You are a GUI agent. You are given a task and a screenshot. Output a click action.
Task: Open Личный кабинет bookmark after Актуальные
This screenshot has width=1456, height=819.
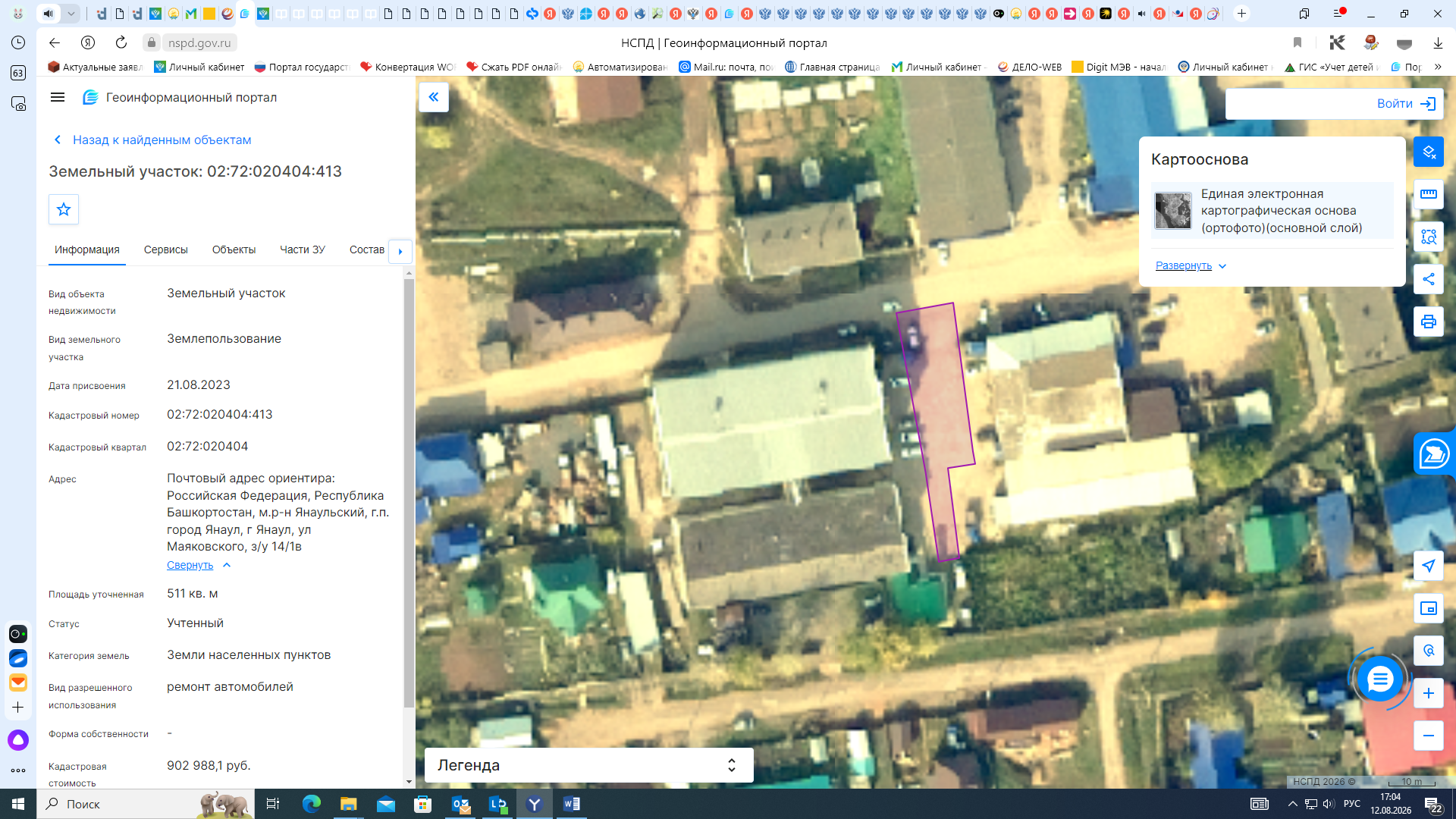coord(199,67)
